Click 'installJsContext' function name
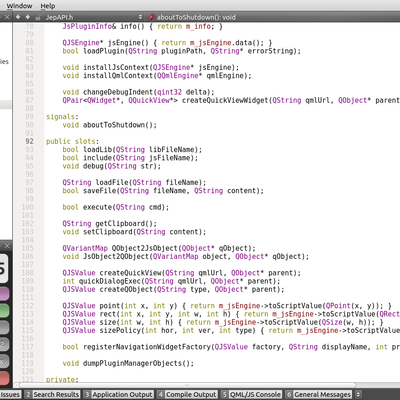 click(116, 67)
